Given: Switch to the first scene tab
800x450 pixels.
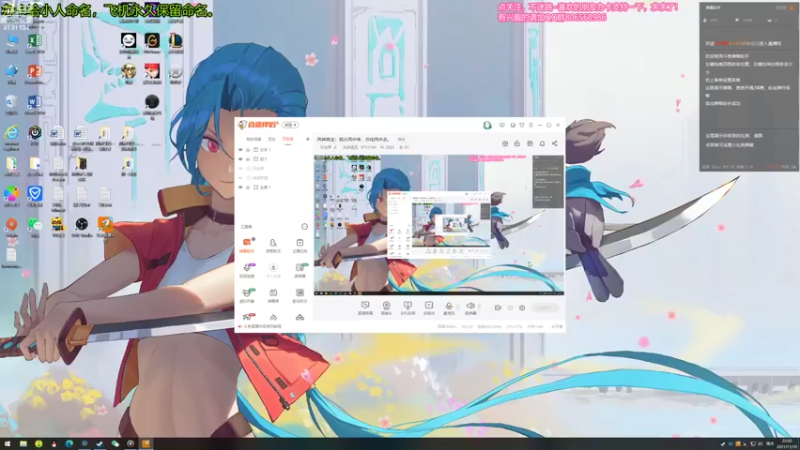Looking at the screenshot, I should pos(254,139).
